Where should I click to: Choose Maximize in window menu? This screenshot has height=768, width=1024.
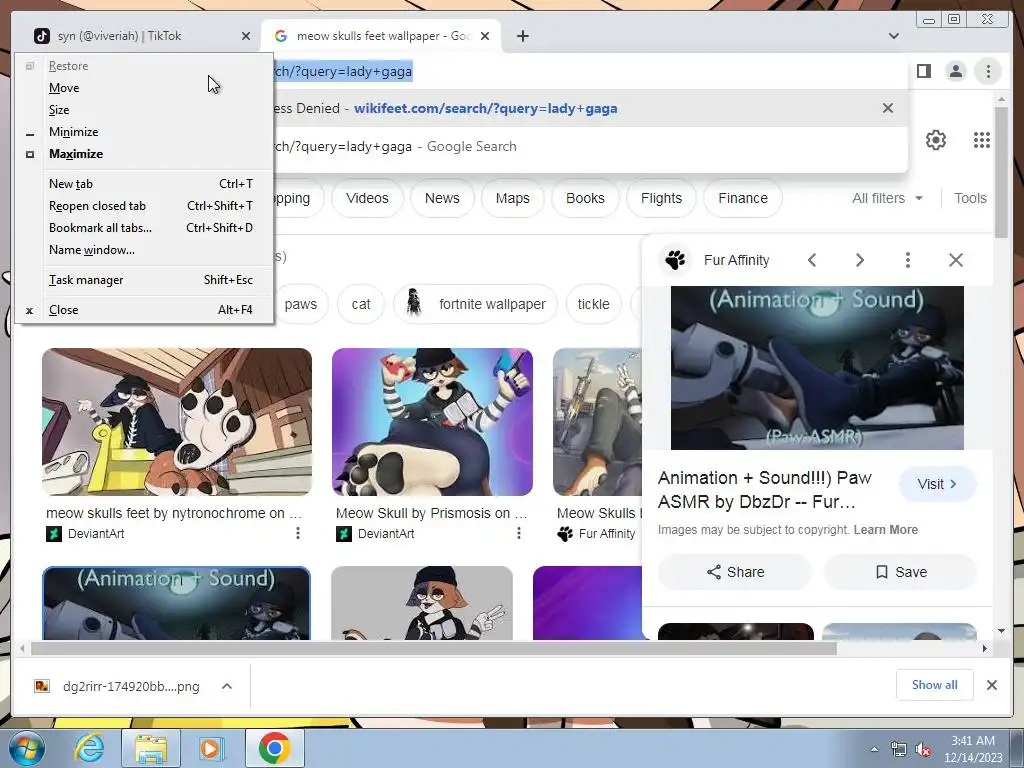point(144,154)
